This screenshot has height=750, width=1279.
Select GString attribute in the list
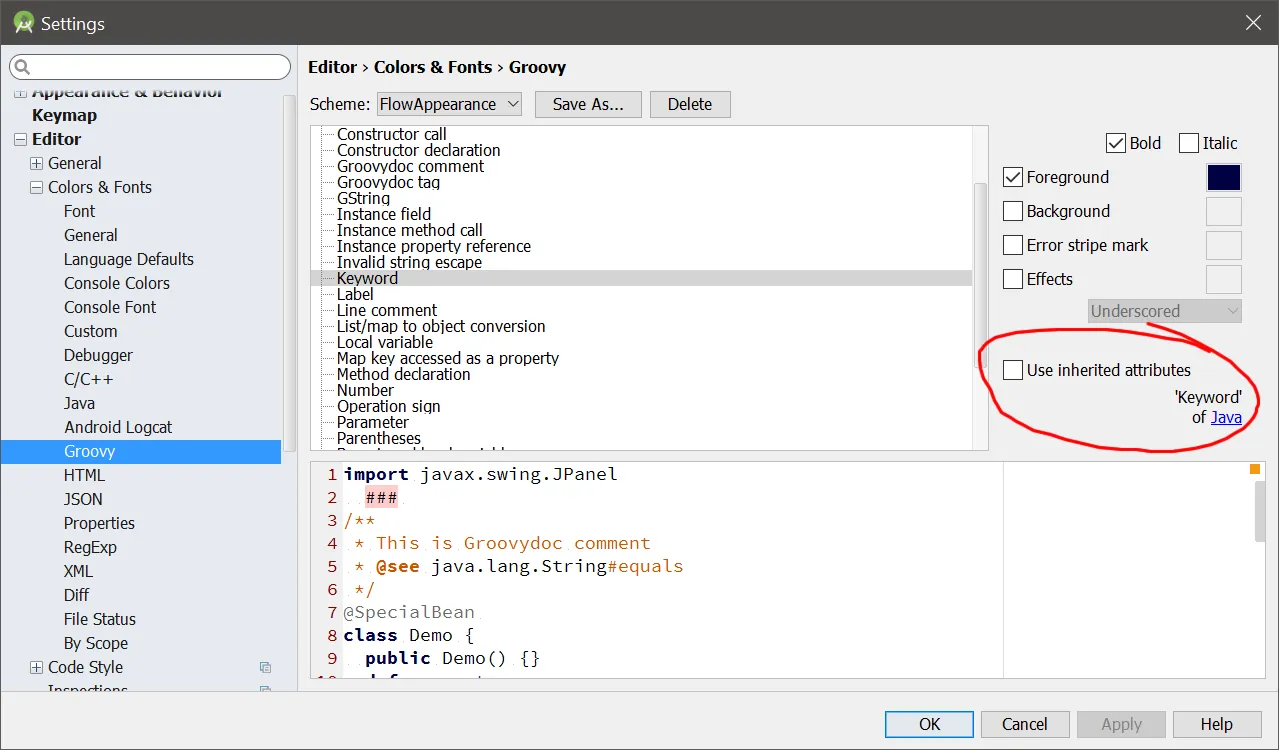click(x=363, y=198)
